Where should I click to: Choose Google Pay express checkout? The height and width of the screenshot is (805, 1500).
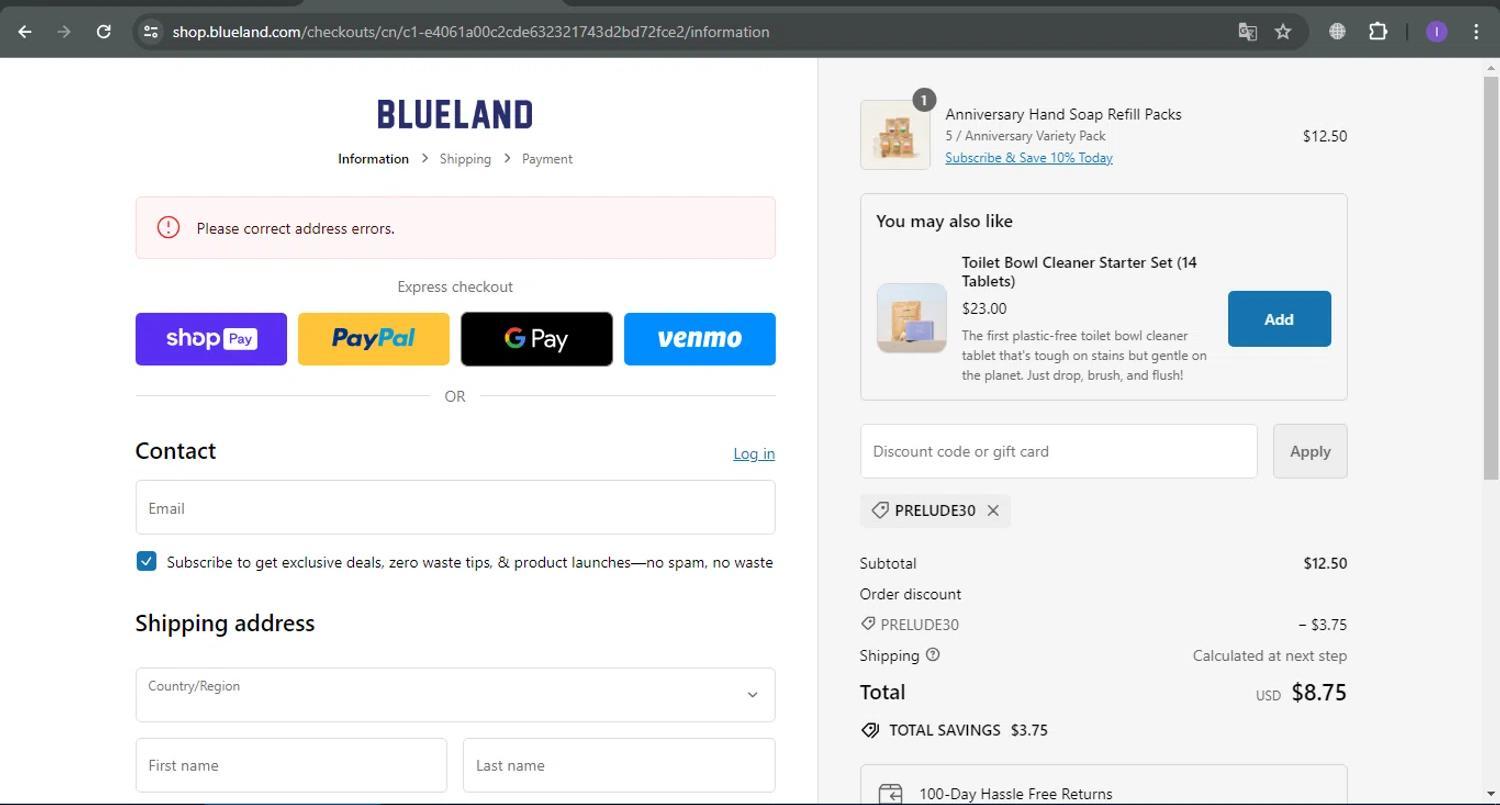537,339
